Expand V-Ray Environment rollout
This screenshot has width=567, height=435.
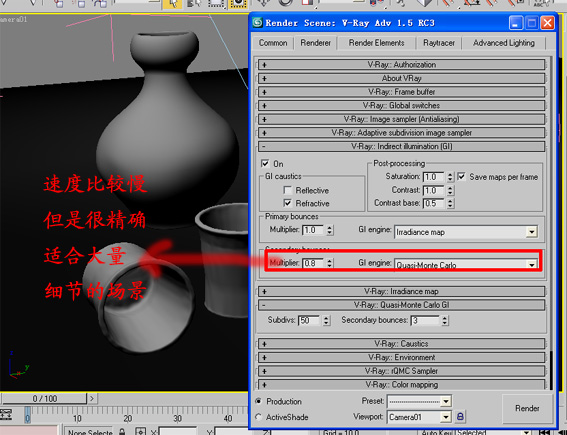point(401,357)
